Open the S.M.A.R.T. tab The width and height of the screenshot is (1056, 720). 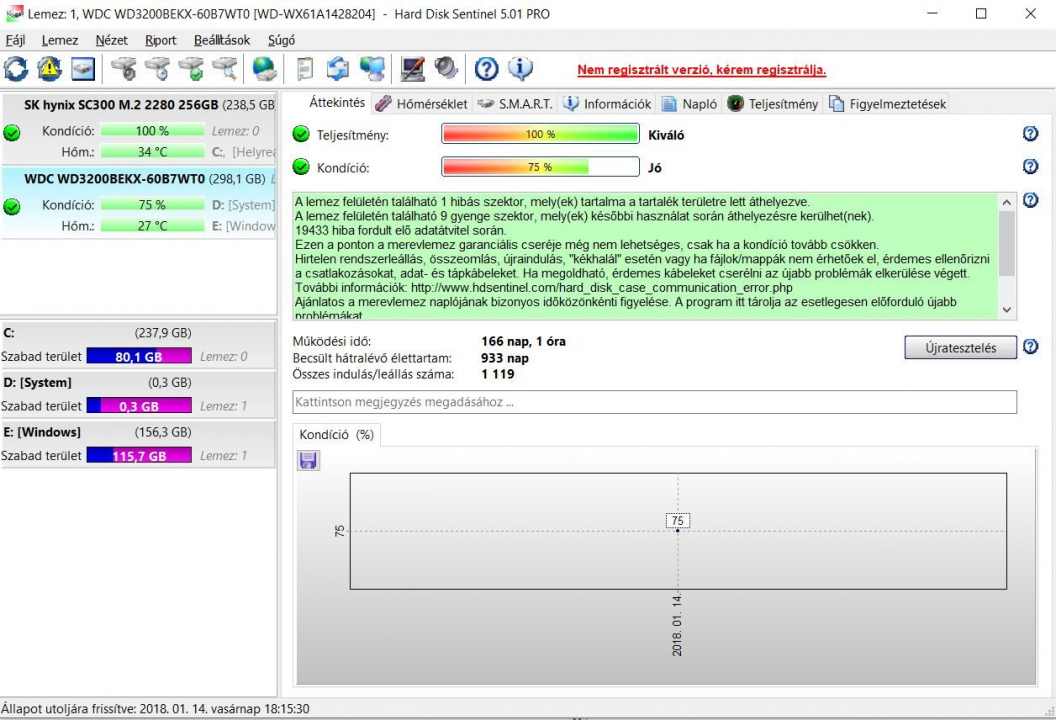pyautogui.click(x=515, y=104)
